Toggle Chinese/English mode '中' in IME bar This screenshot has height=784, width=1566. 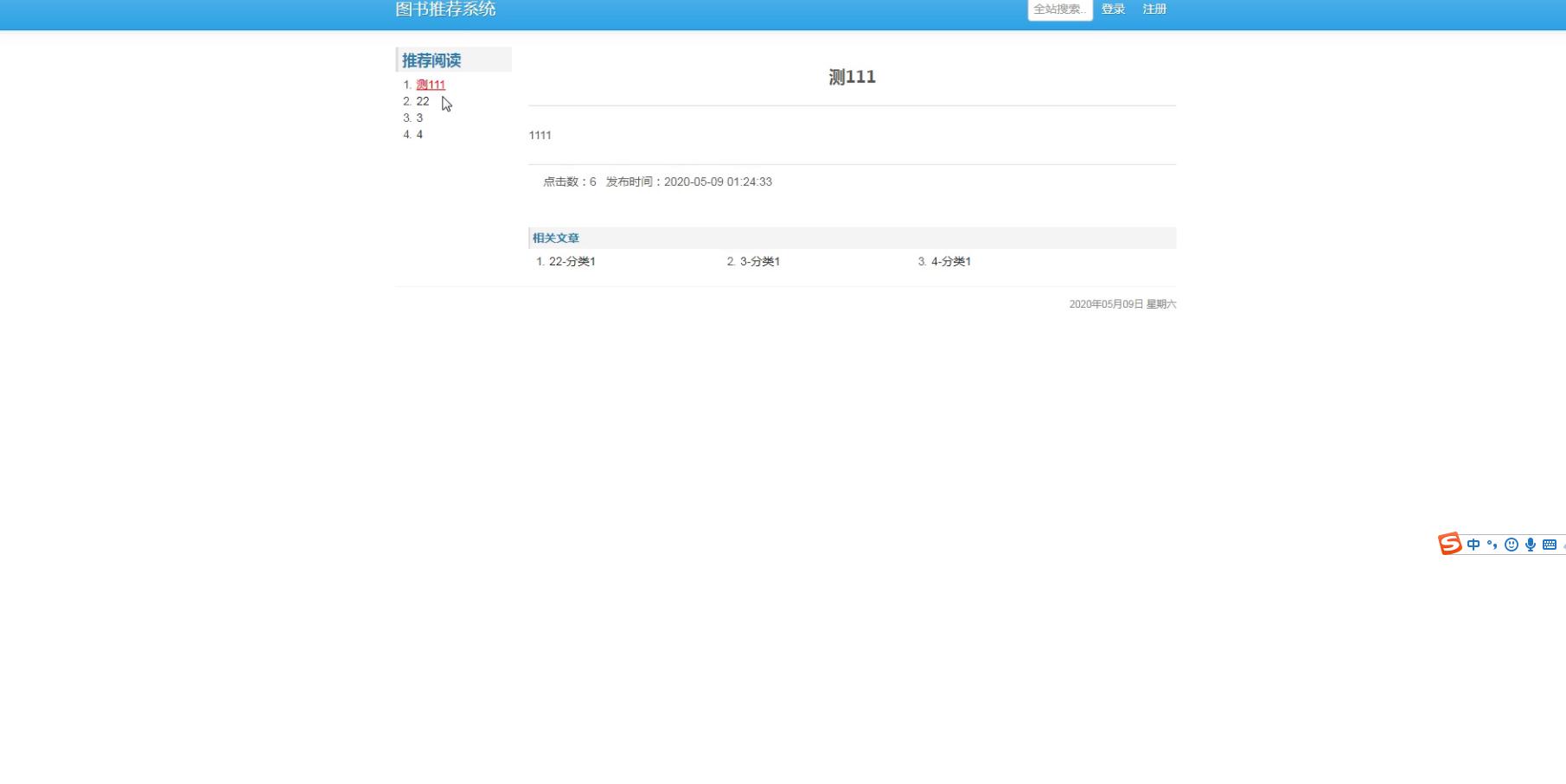(x=1473, y=545)
